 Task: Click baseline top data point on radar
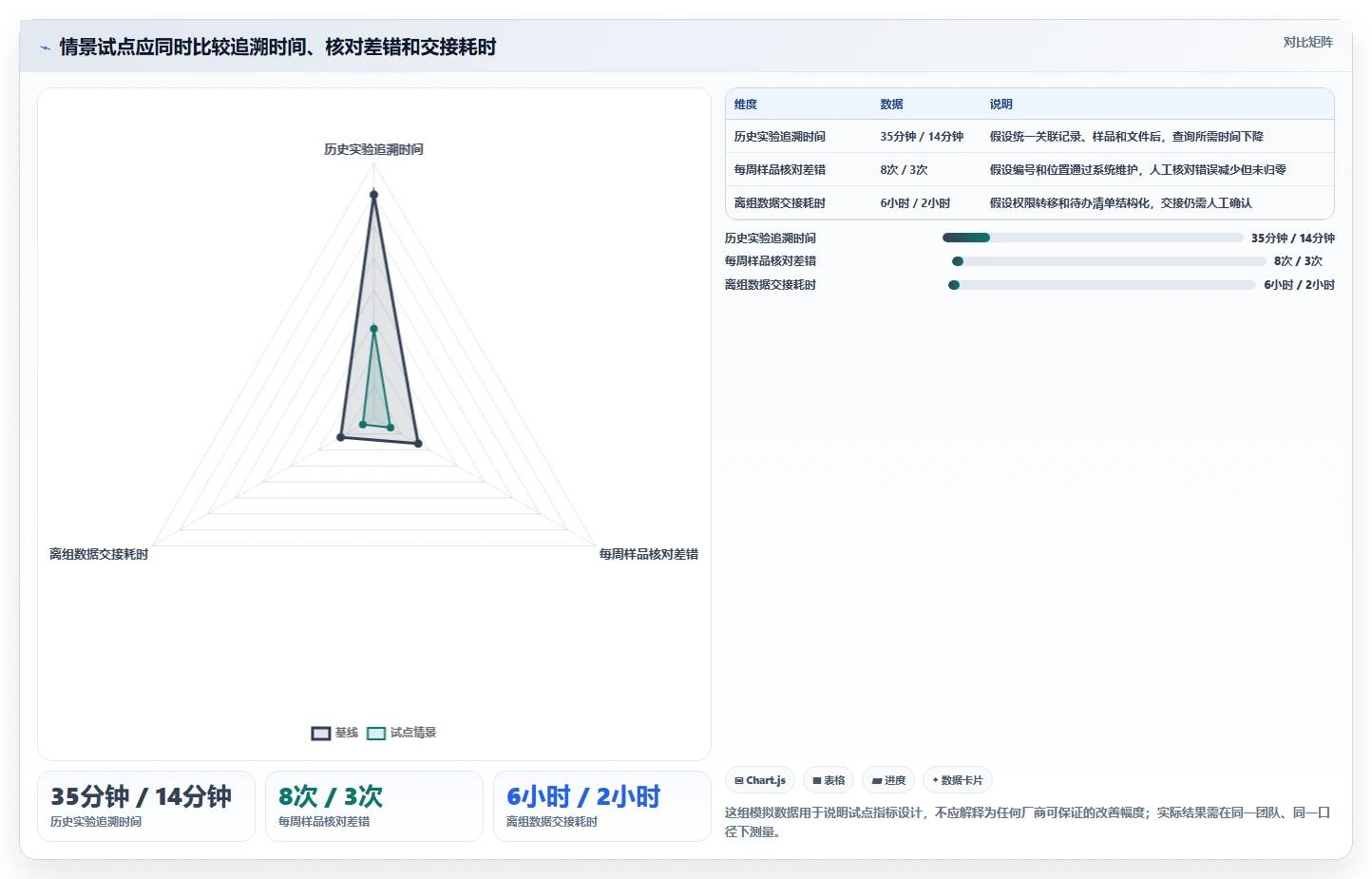(373, 195)
